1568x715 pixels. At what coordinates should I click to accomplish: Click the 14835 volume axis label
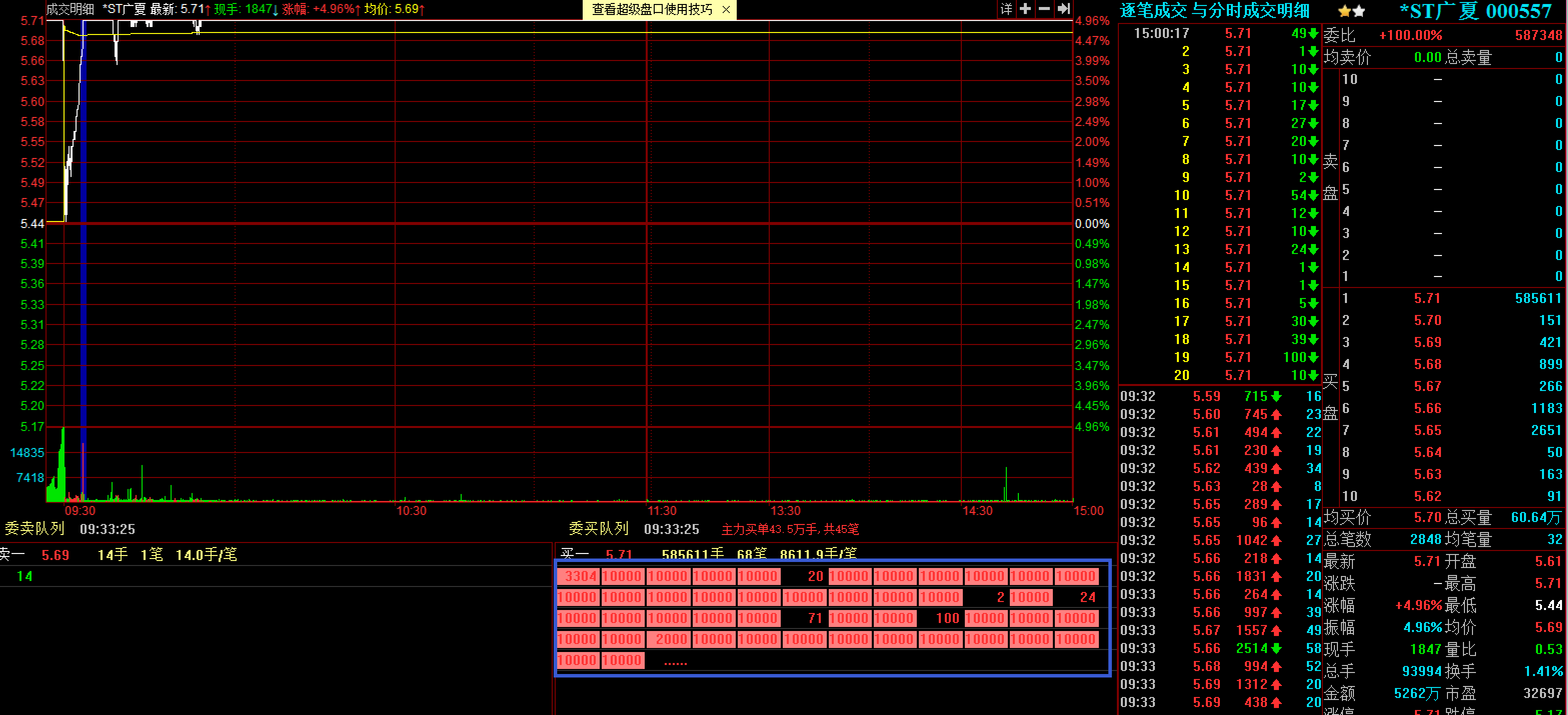tap(28, 452)
